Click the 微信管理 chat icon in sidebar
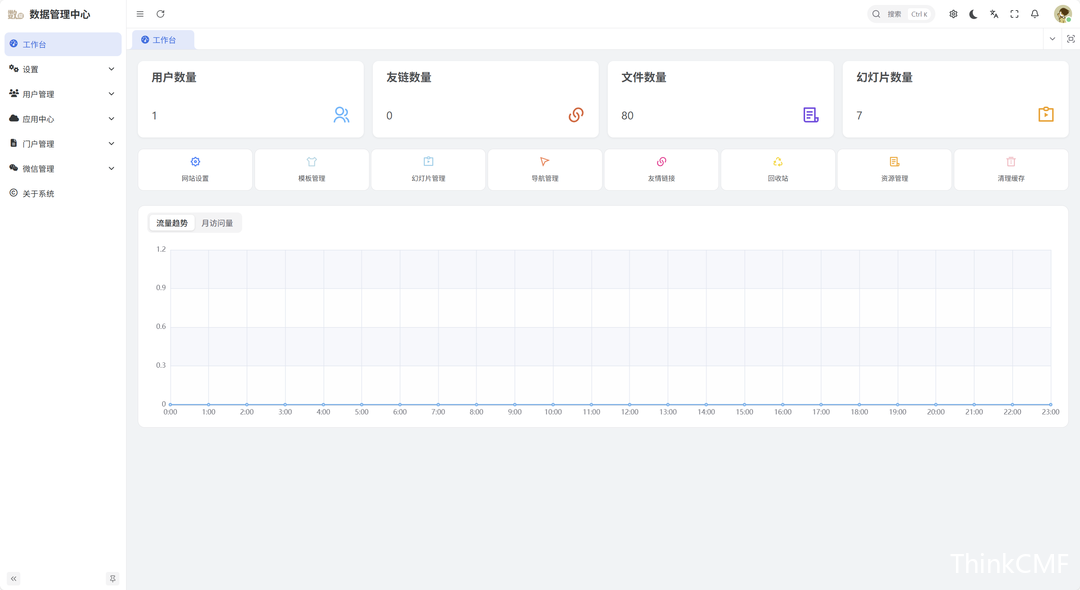 pyautogui.click(x=14, y=168)
